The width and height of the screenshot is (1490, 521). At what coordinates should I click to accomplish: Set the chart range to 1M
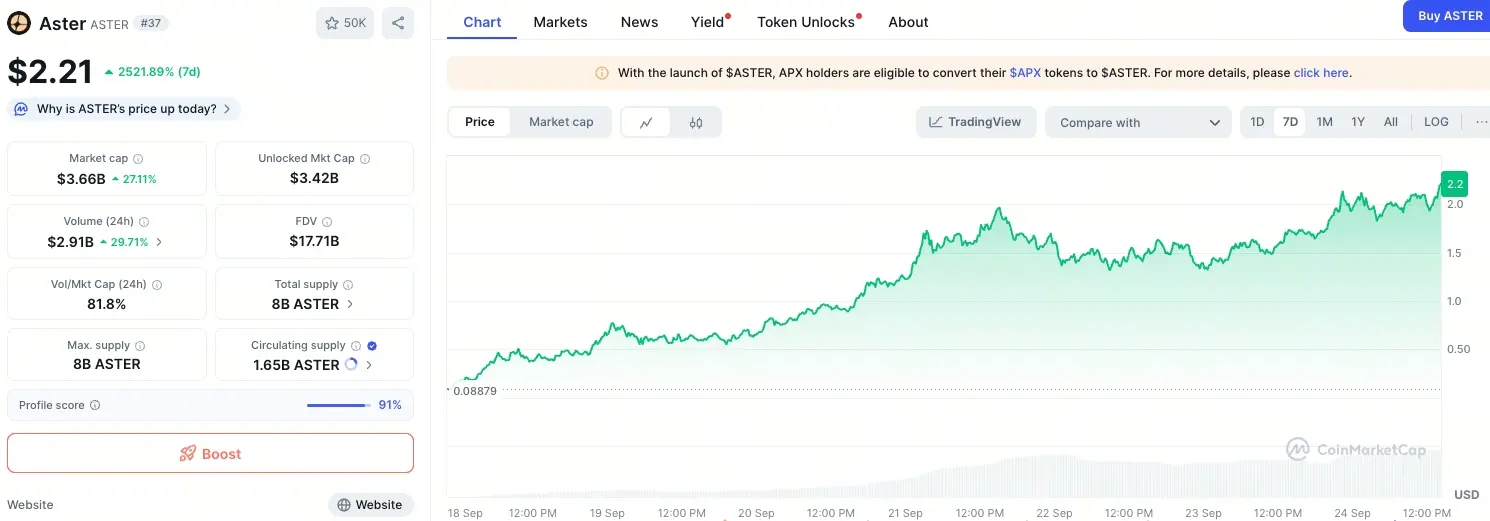tap(1324, 122)
